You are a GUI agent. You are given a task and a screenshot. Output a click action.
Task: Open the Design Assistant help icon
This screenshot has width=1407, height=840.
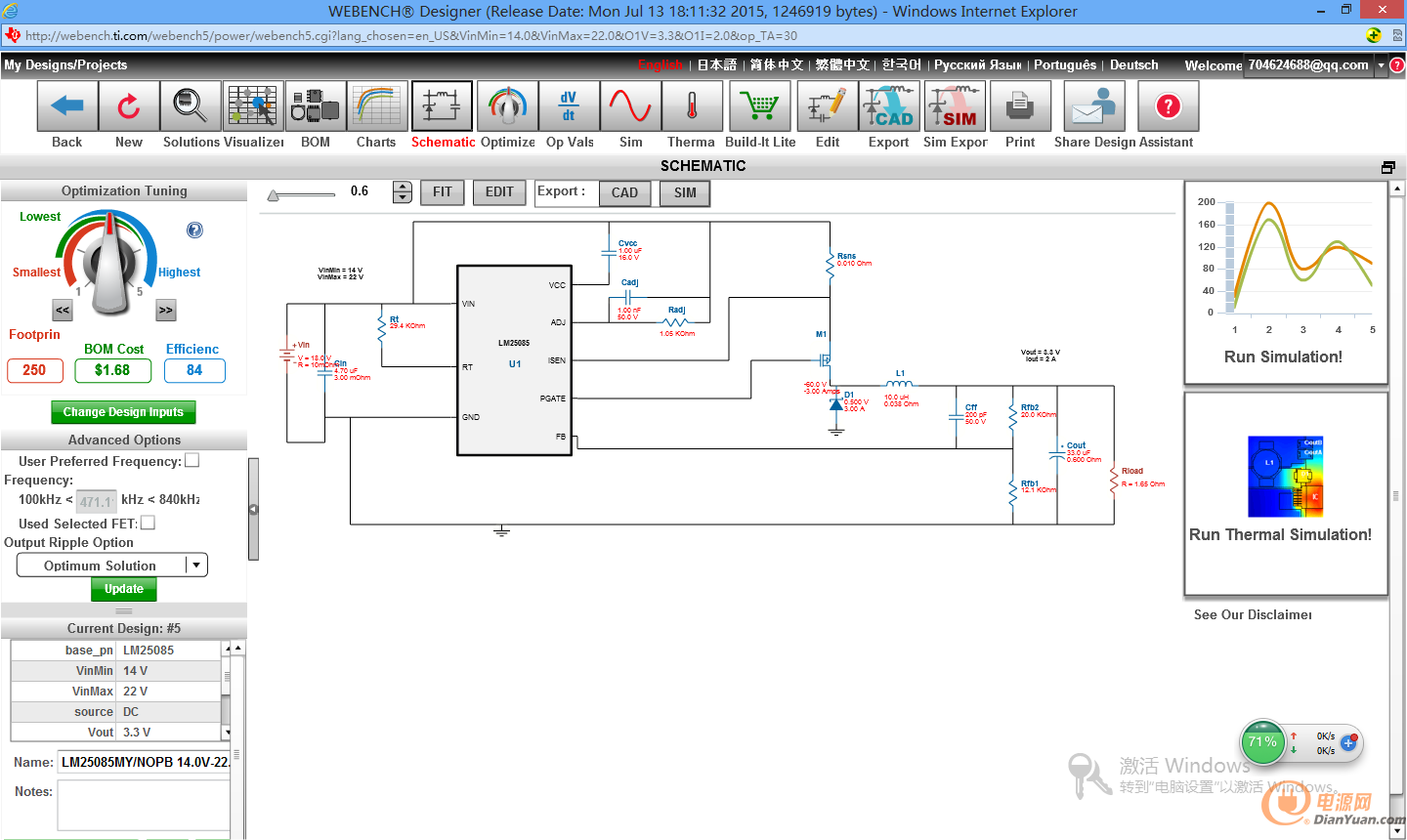click(1168, 105)
